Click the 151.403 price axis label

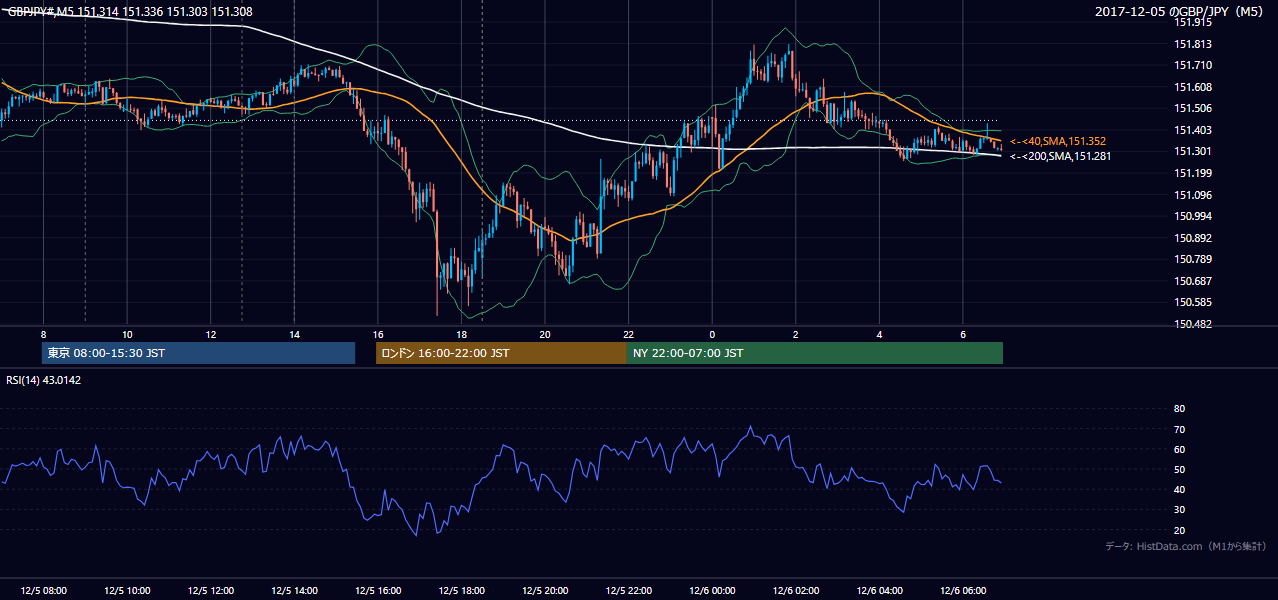click(1194, 130)
